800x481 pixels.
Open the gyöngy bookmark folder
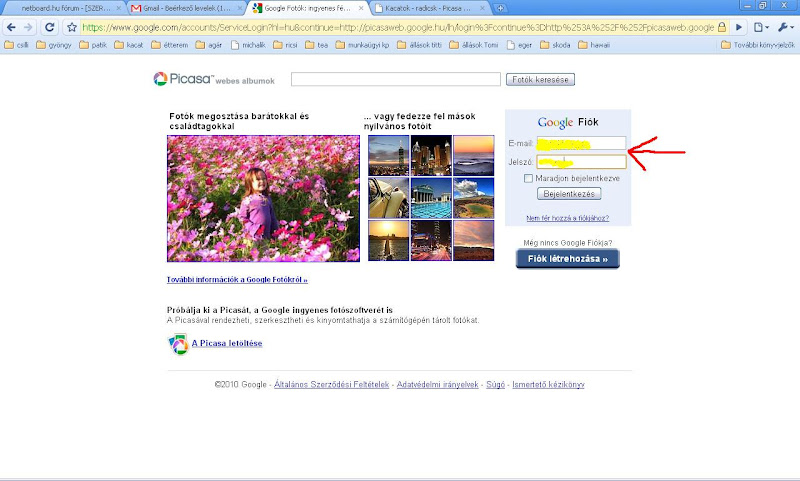pyautogui.click(x=54, y=45)
